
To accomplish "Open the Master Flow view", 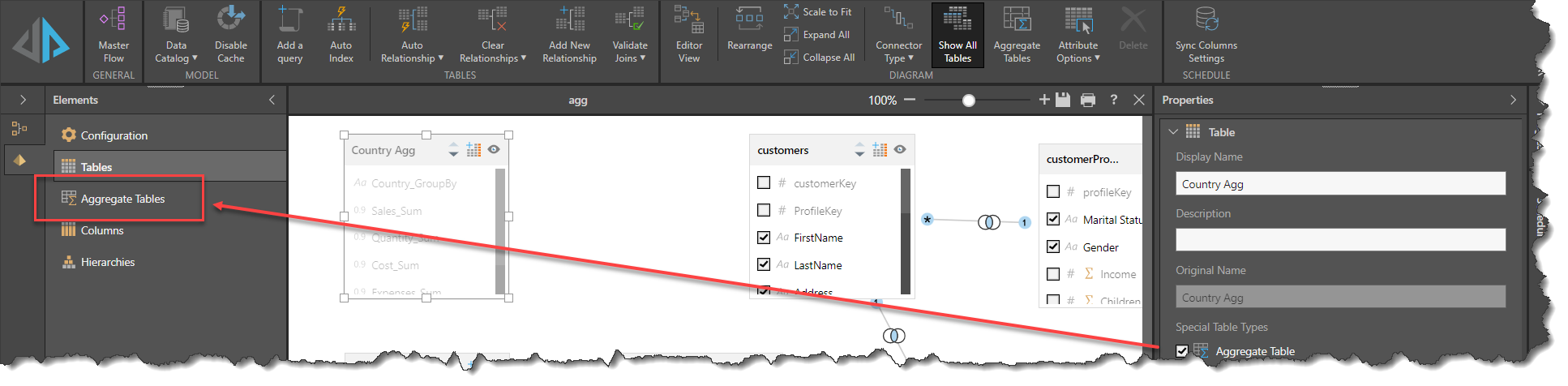I will tap(114, 35).
